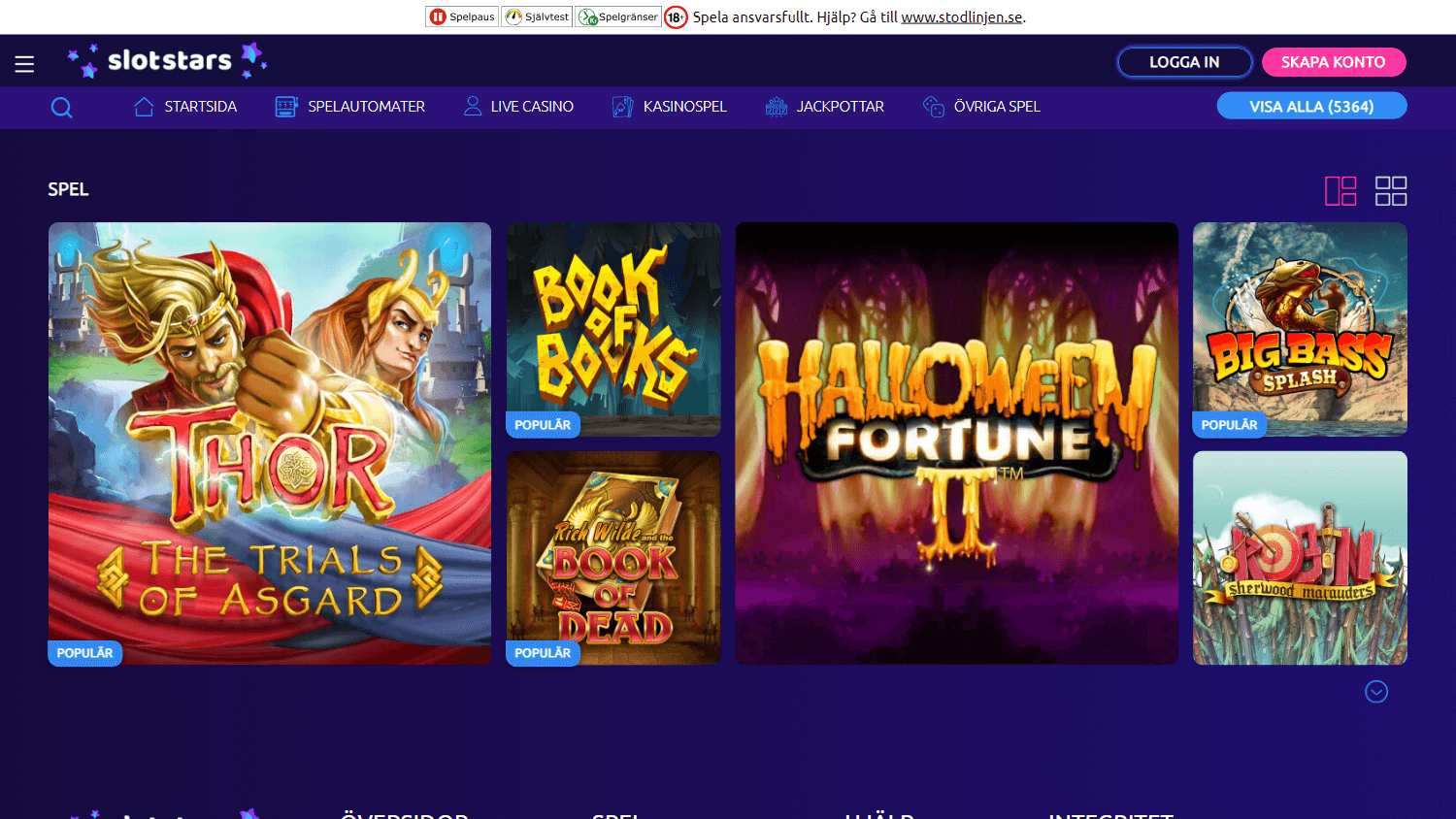The image size is (1456, 819).
Task: Go to Live Casino menu item
Action: click(x=532, y=107)
